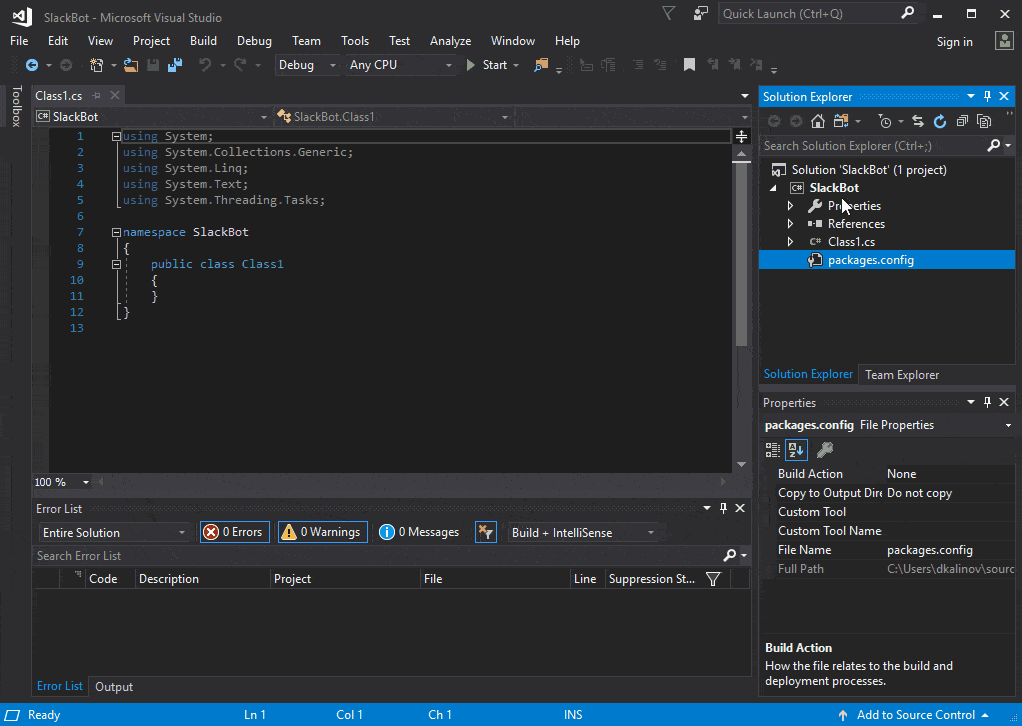Click Sync with Active Document arrows icon
This screenshot has width=1022, height=726.
(918, 121)
